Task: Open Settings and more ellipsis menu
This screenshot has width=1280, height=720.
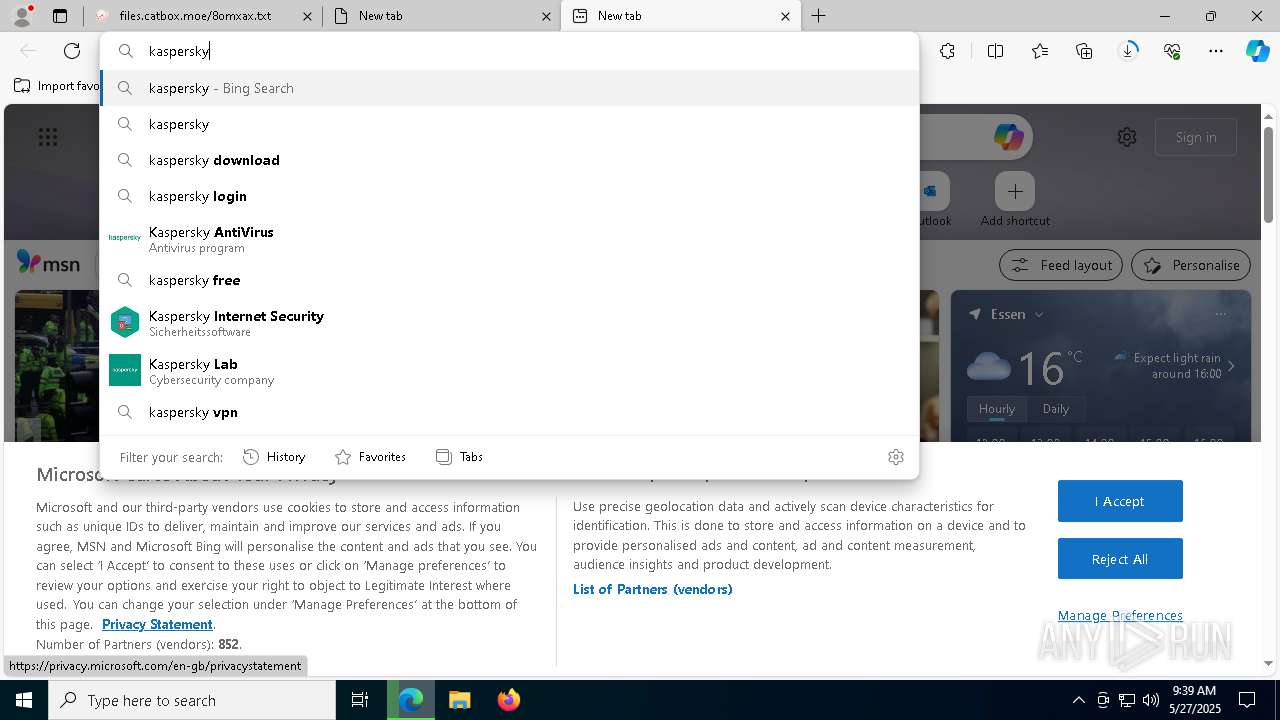Action: (1216, 51)
